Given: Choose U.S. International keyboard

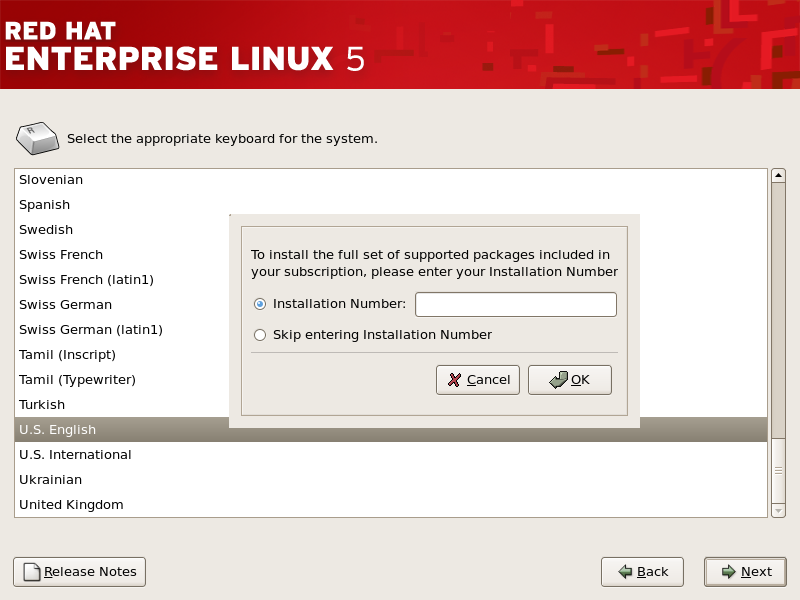Looking at the screenshot, I should click(x=75, y=455).
